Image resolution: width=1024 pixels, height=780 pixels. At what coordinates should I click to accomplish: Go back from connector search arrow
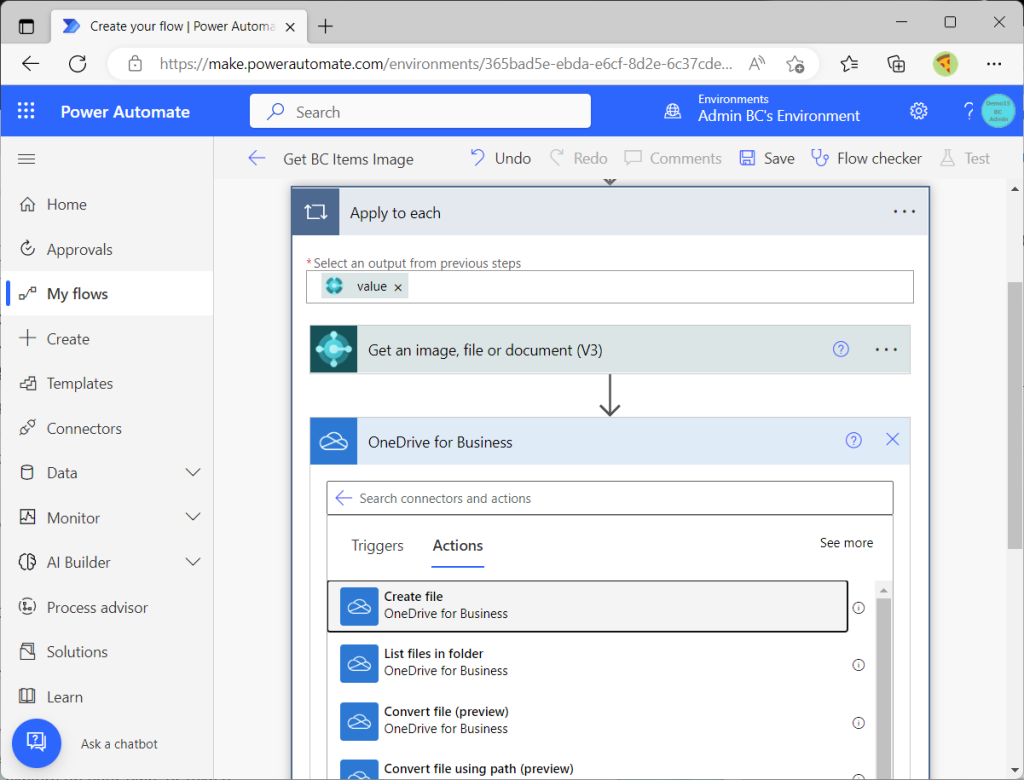click(x=344, y=498)
